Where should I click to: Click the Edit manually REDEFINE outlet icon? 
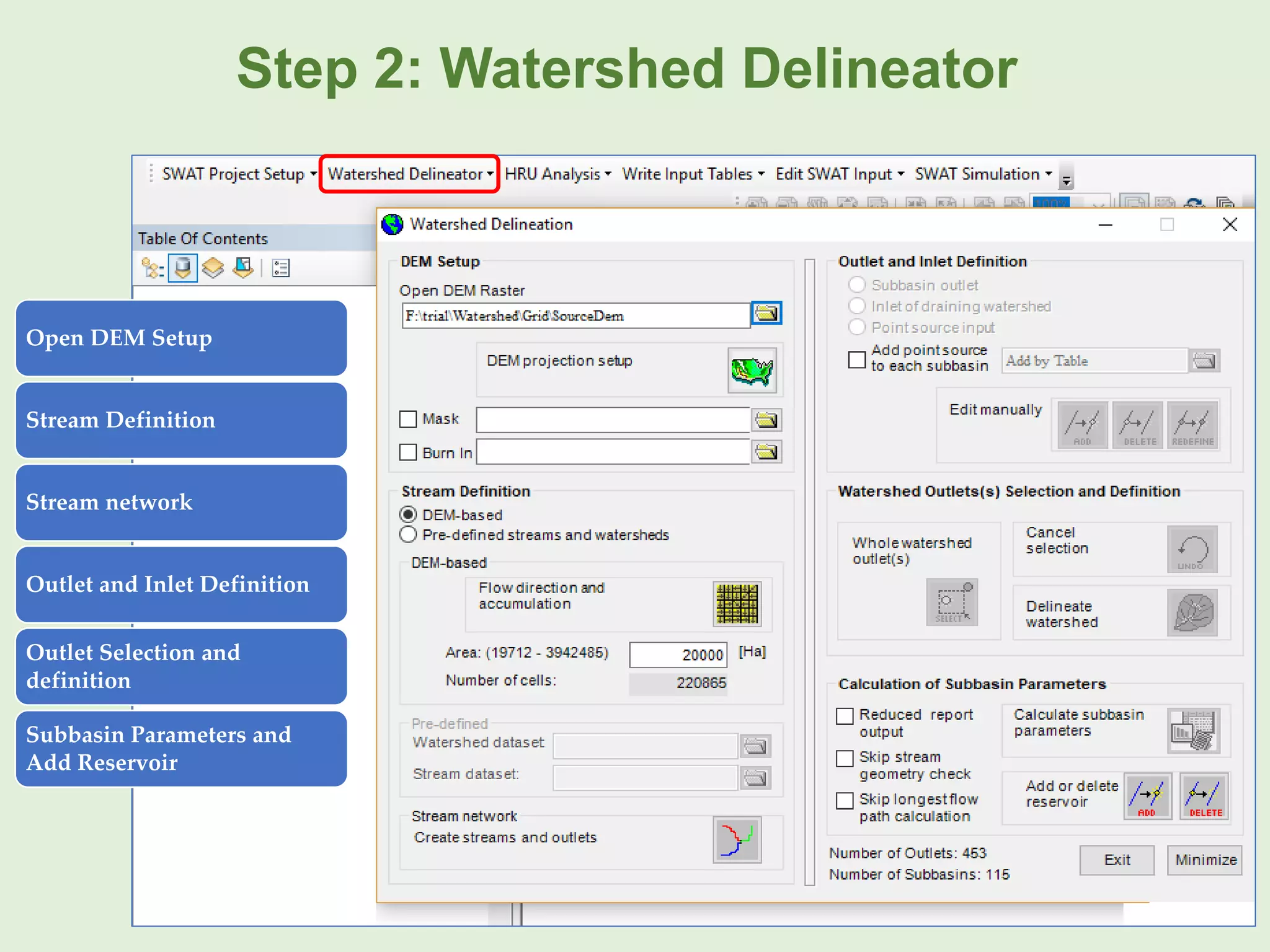pyautogui.click(x=1192, y=425)
